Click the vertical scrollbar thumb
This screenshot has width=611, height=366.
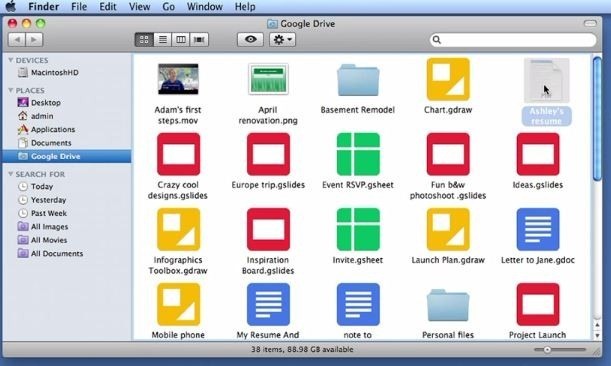point(597,119)
